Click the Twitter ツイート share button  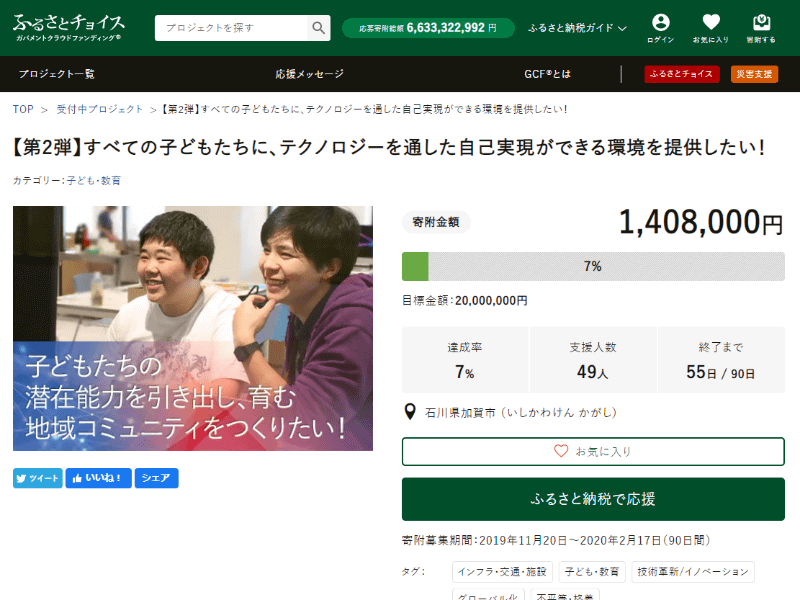tap(38, 478)
